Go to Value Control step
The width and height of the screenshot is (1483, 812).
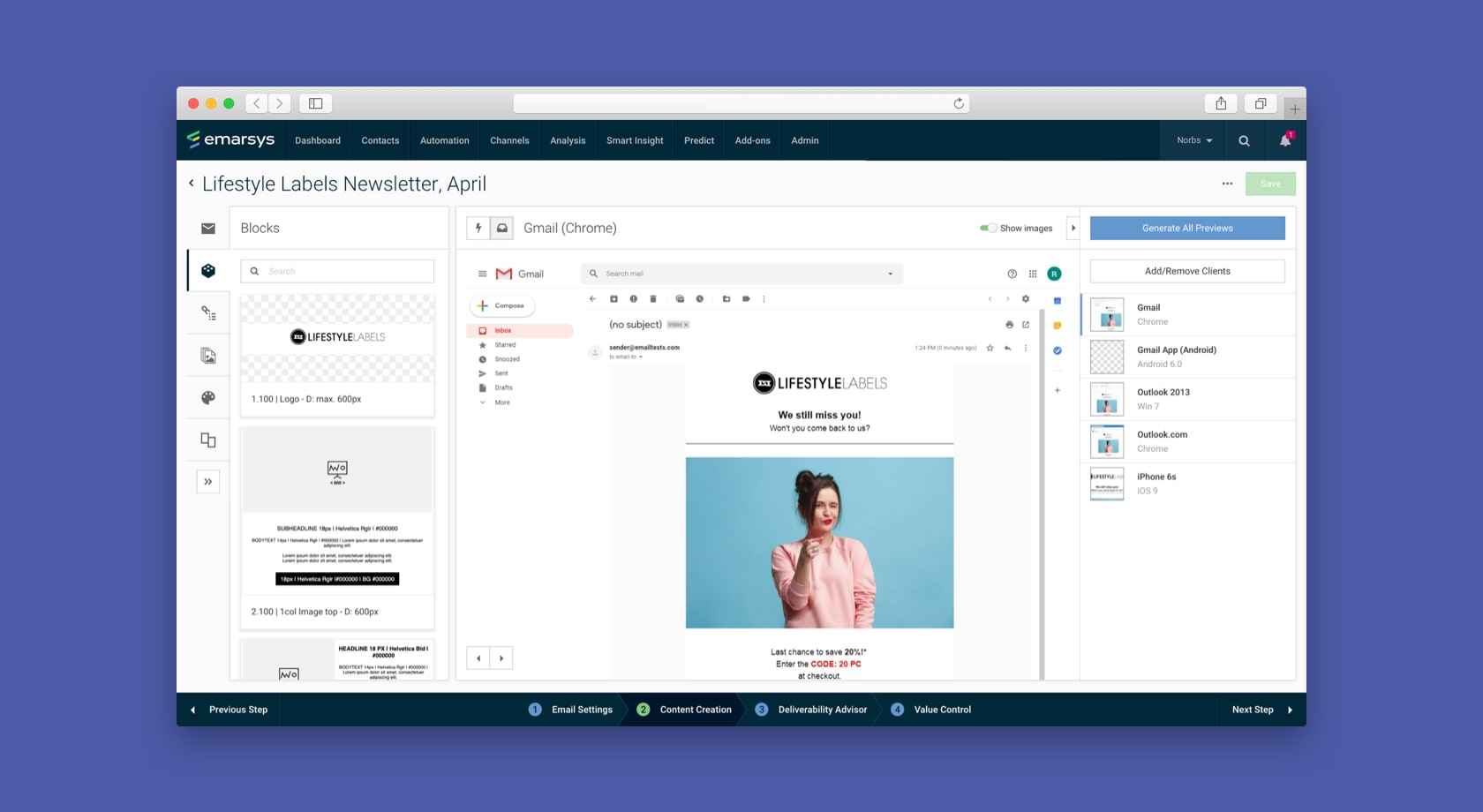(x=931, y=710)
